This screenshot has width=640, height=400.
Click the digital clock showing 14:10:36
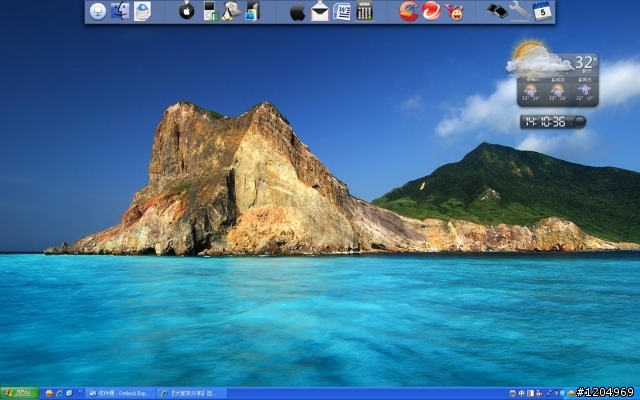coord(545,122)
